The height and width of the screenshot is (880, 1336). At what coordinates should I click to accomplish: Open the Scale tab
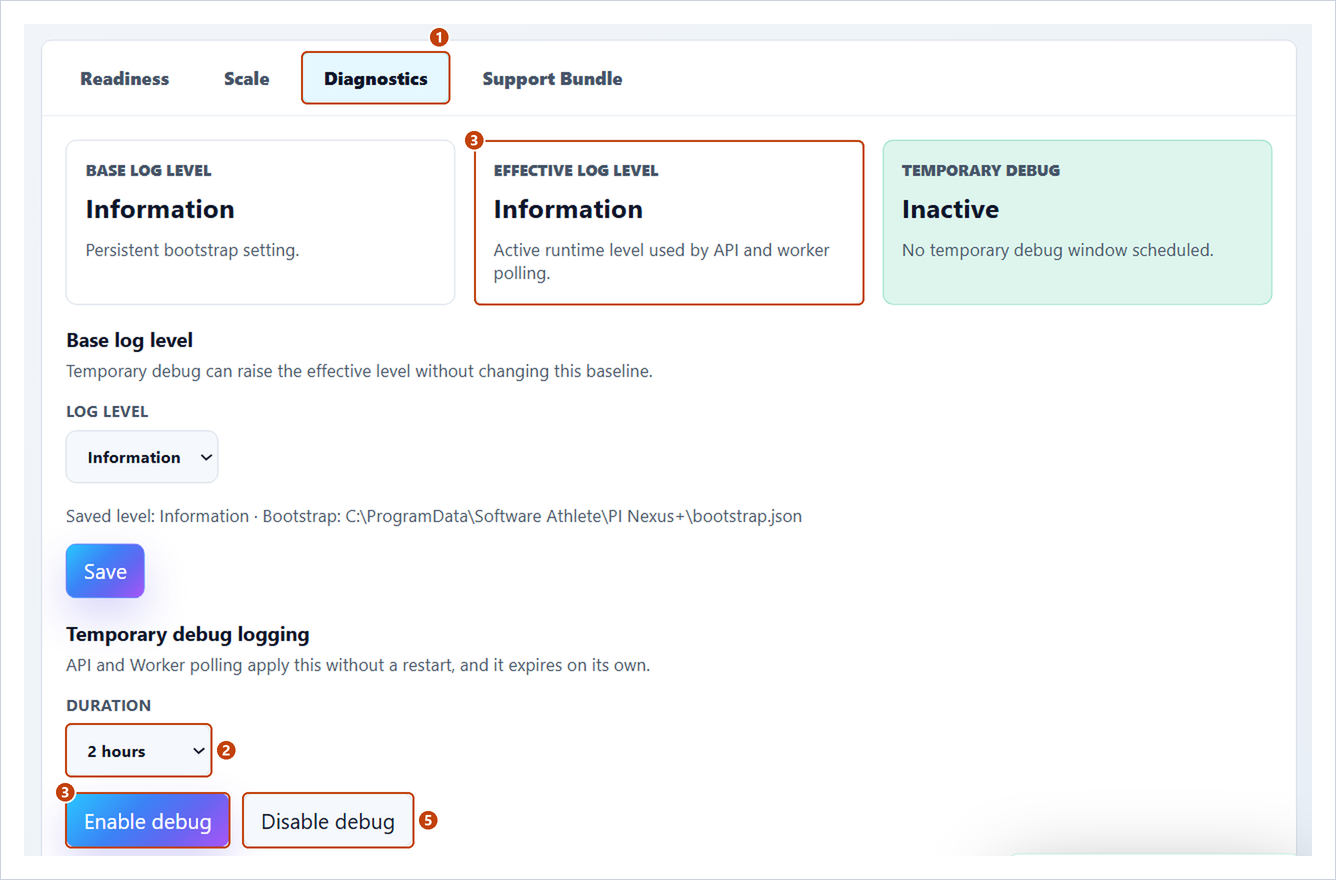[x=247, y=79]
